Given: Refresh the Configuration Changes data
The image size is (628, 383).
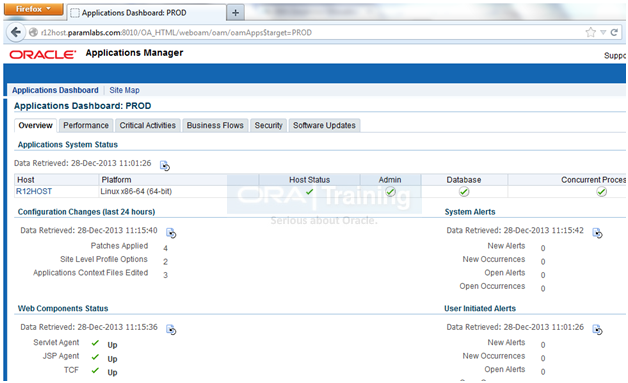Looking at the screenshot, I should tap(171, 233).
